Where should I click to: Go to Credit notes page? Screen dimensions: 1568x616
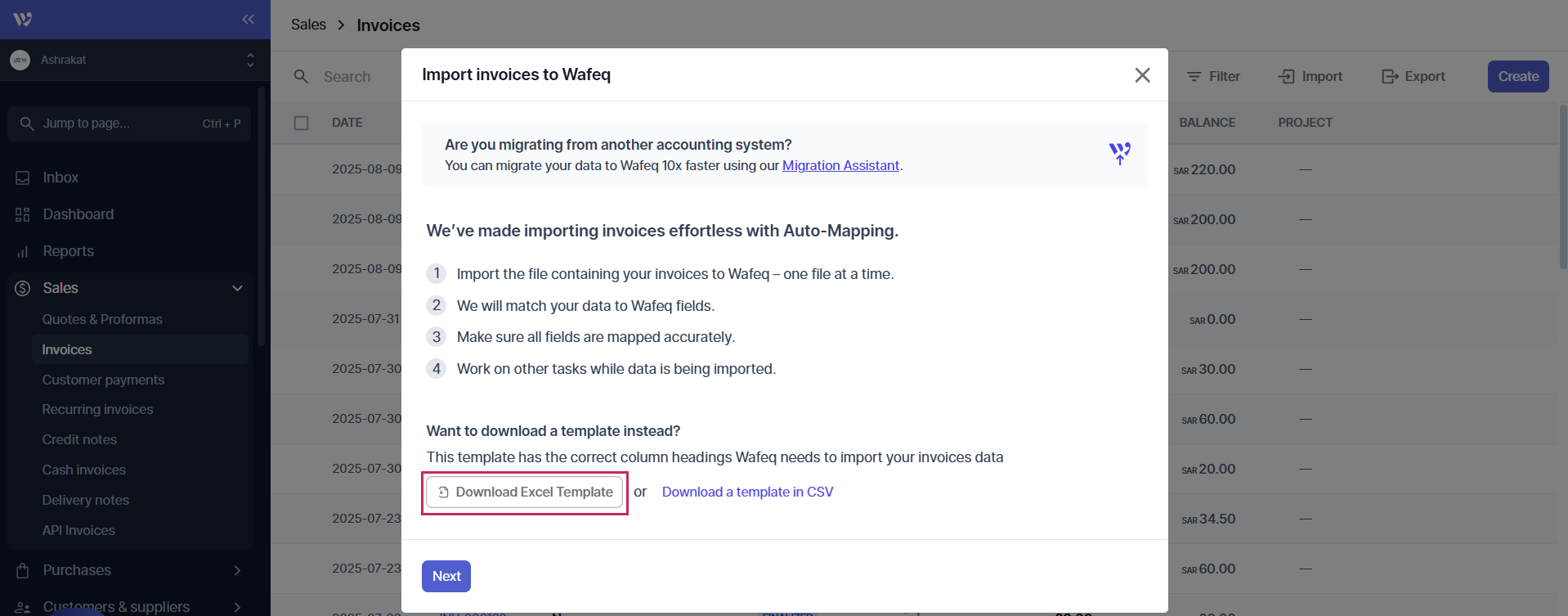point(79,439)
